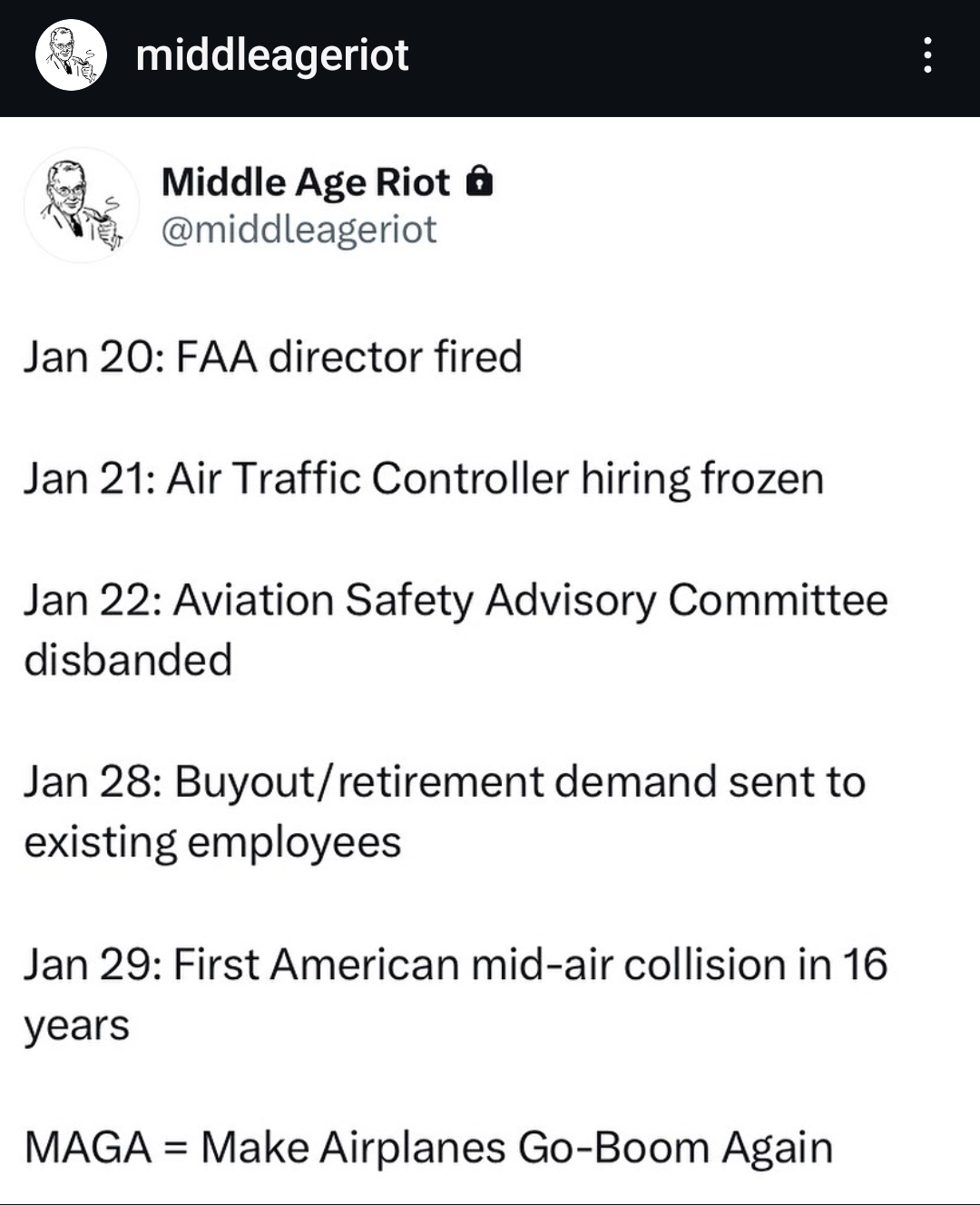Click the word "disbanded"
The width and height of the screenshot is (980, 1205).
pyautogui.click(x=128, y=660)
